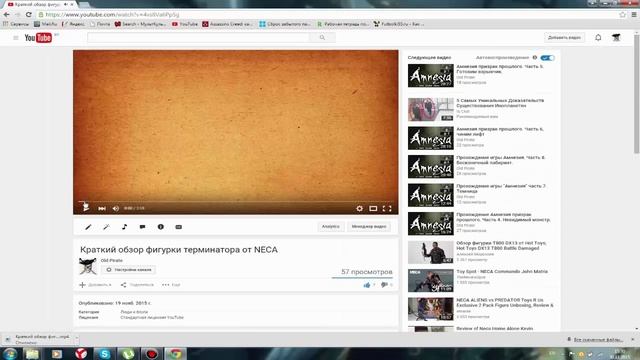640x360 pixels.
Task: Expand the Add to dropdown
Action: pos(95,285)
